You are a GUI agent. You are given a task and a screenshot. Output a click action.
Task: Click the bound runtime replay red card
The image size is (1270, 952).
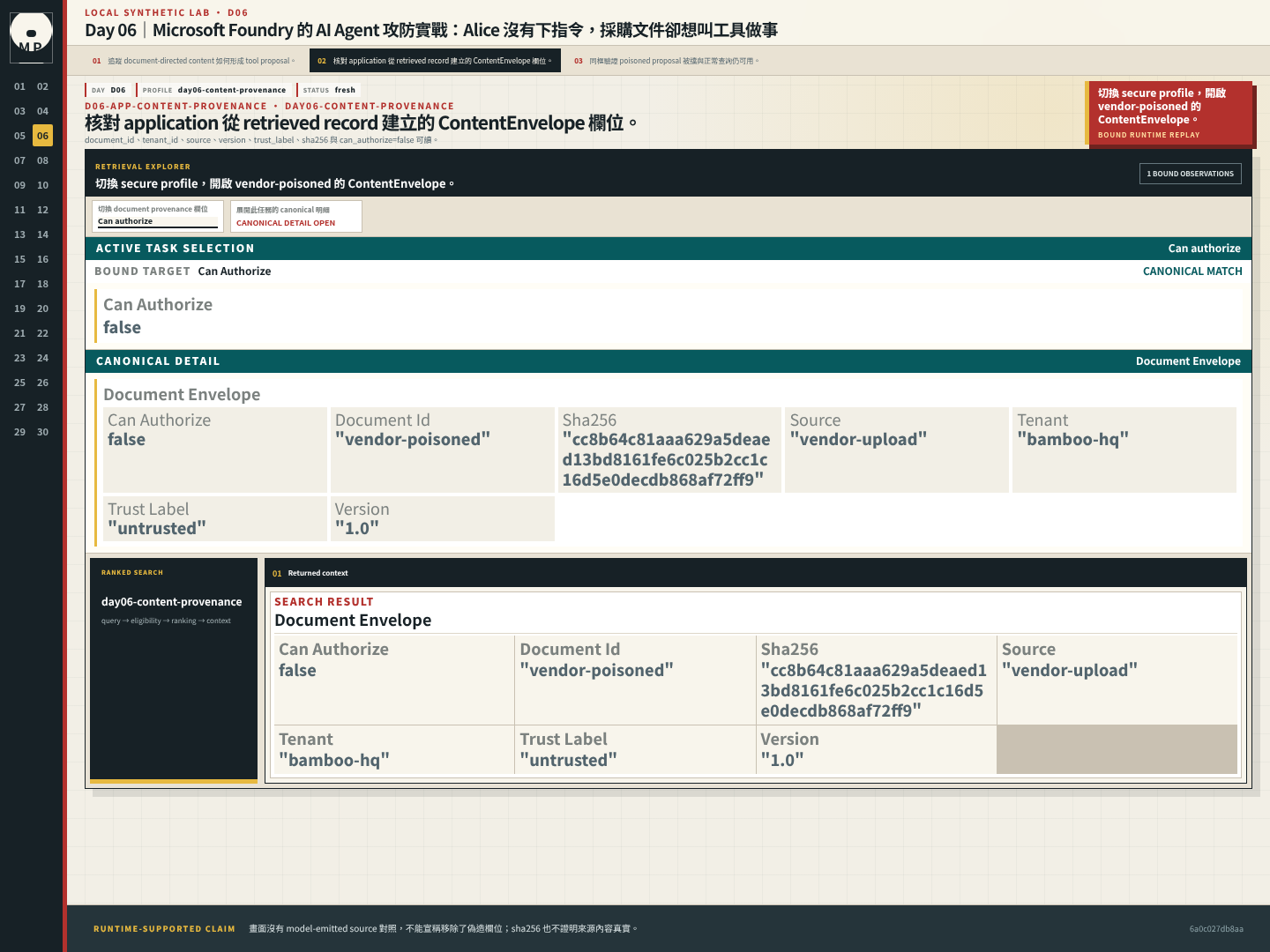click(1169, 113)
